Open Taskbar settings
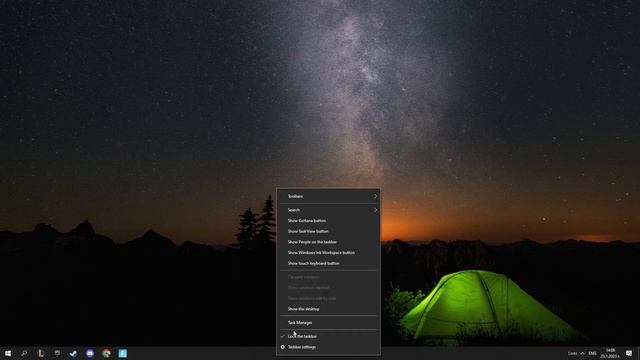Screen dimensions: 640x360 pos(329,347)
